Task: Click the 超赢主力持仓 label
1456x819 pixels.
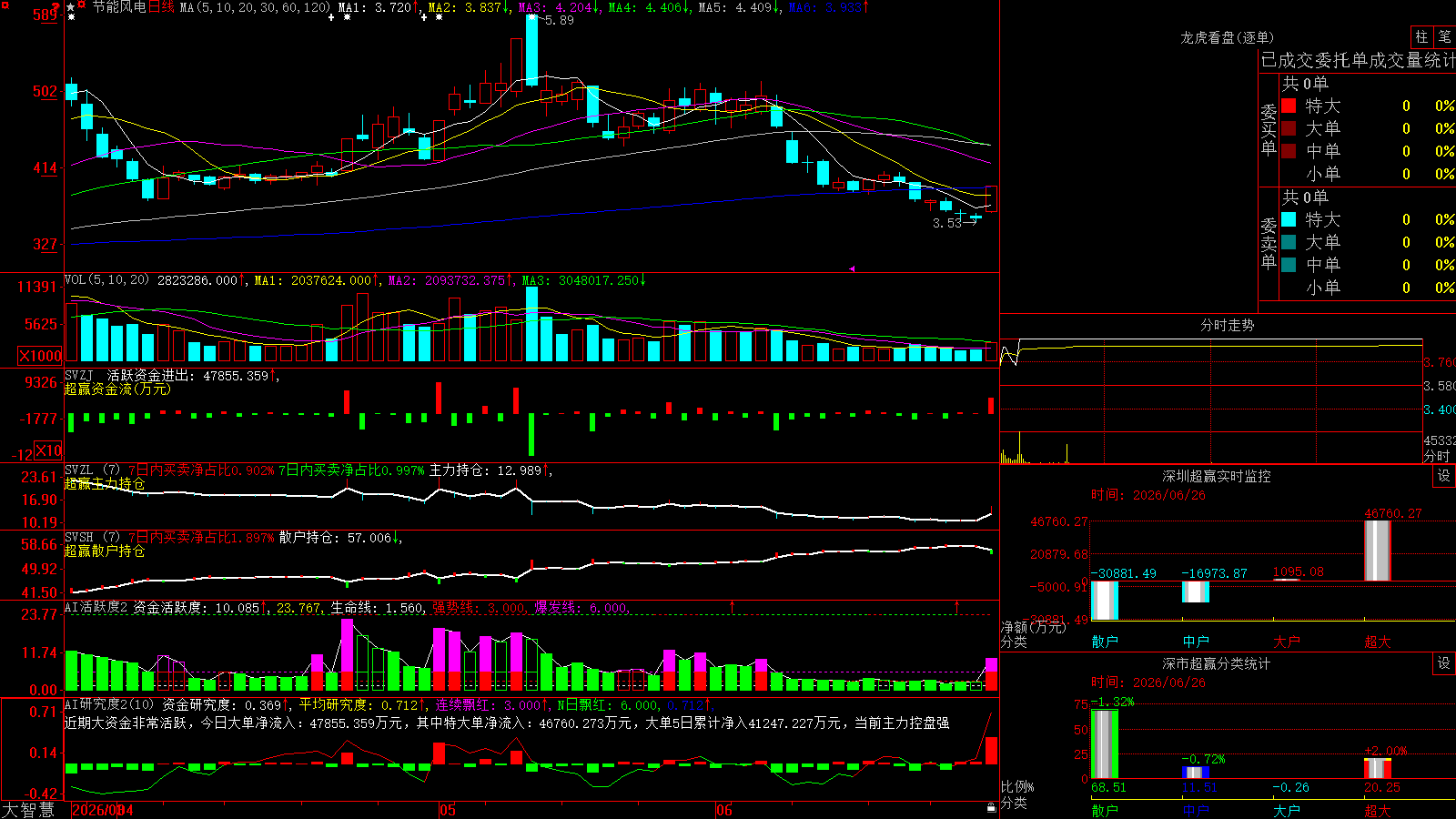Action: point(105,483)
